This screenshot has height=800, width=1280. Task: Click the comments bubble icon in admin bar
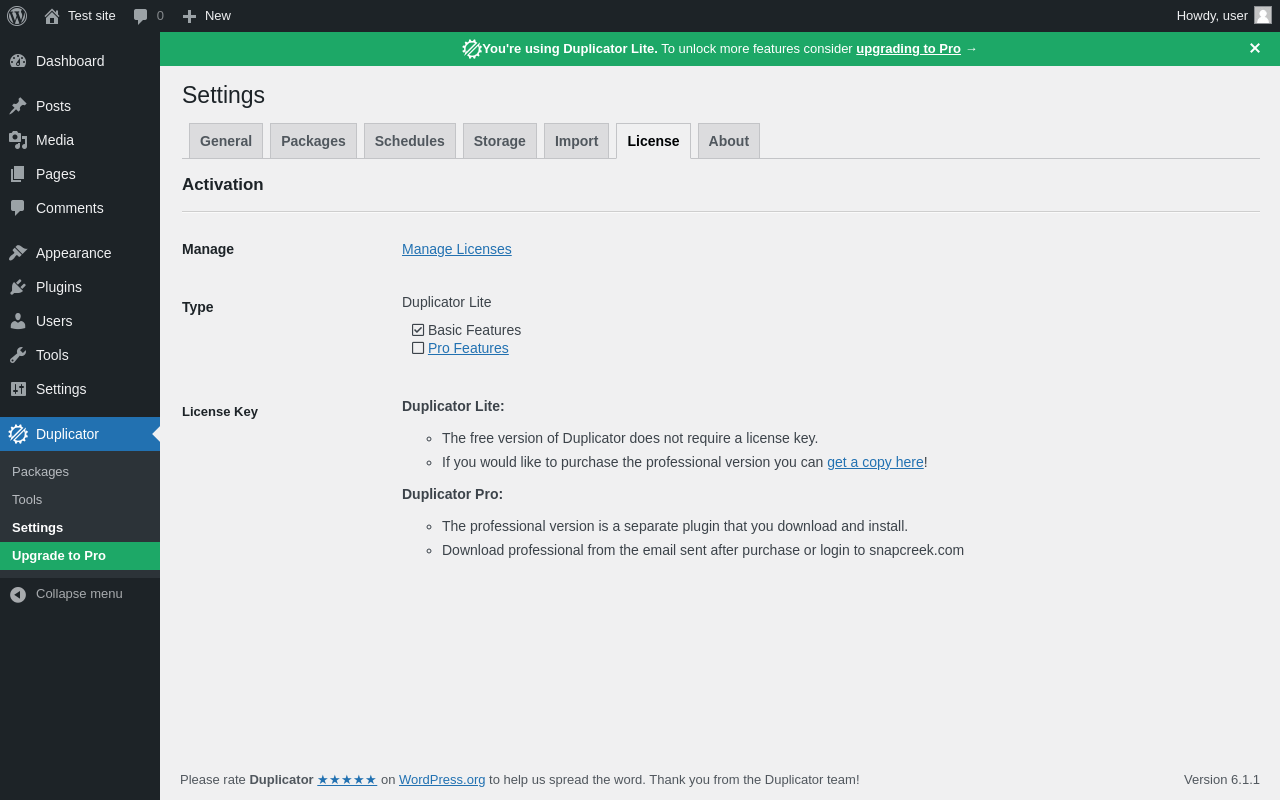point(141,16)
